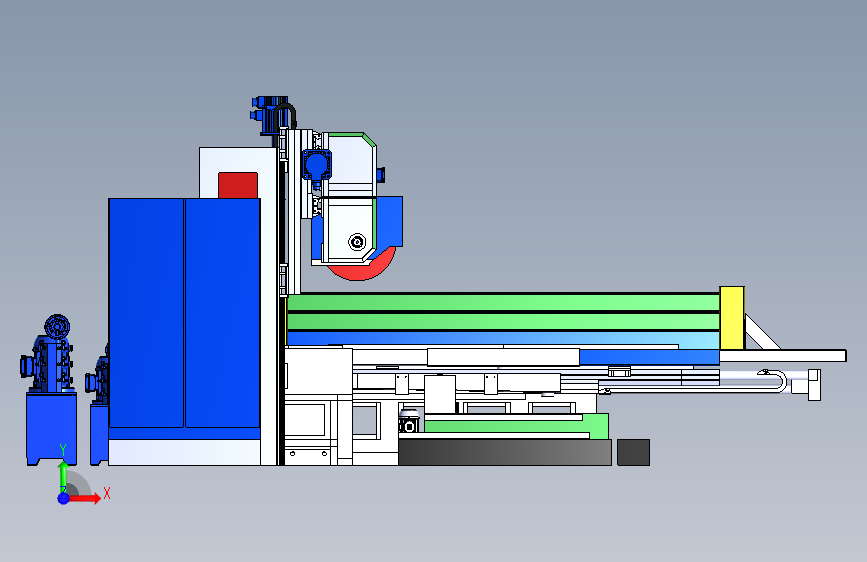This screenshot has height=562, width=867.
Task: Select the small dark gray block at right
Action: click(x=633, y=452)
